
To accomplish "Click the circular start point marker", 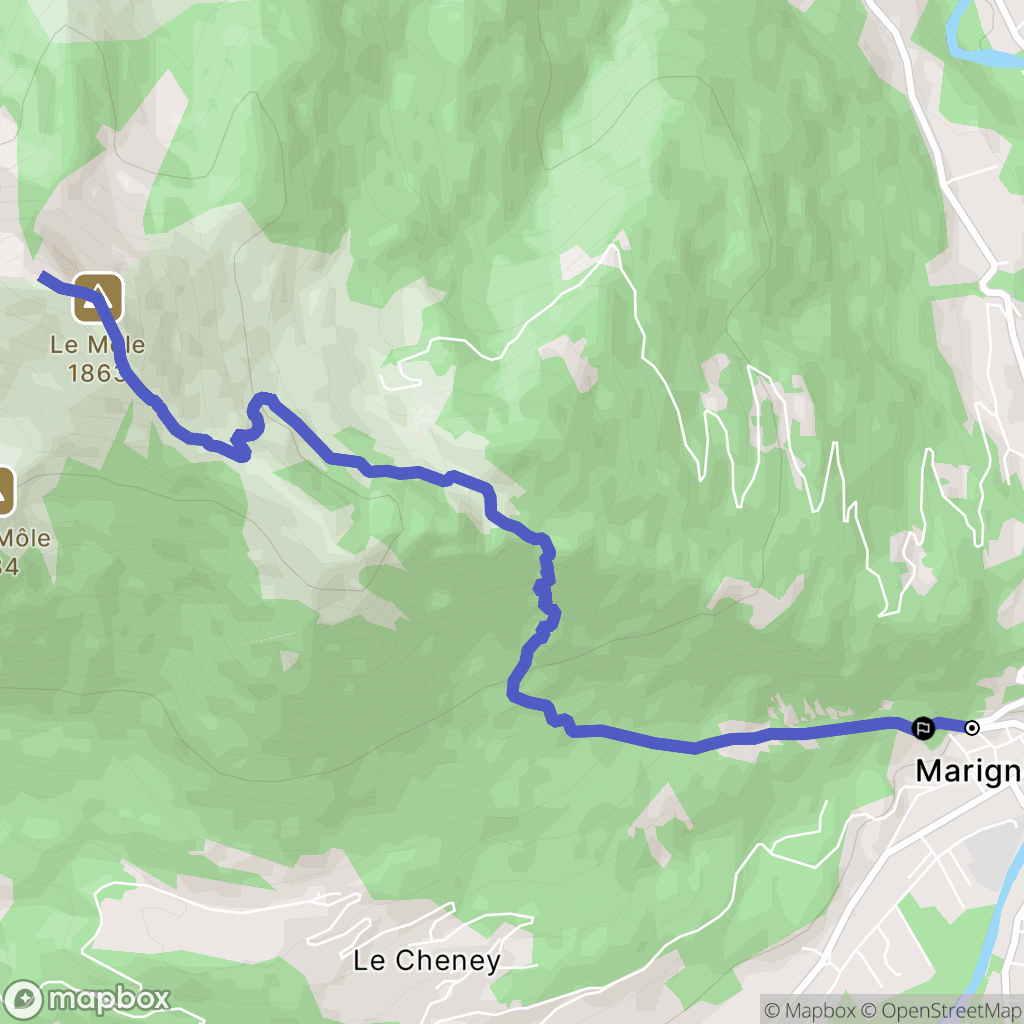I will tap(972, 728).
